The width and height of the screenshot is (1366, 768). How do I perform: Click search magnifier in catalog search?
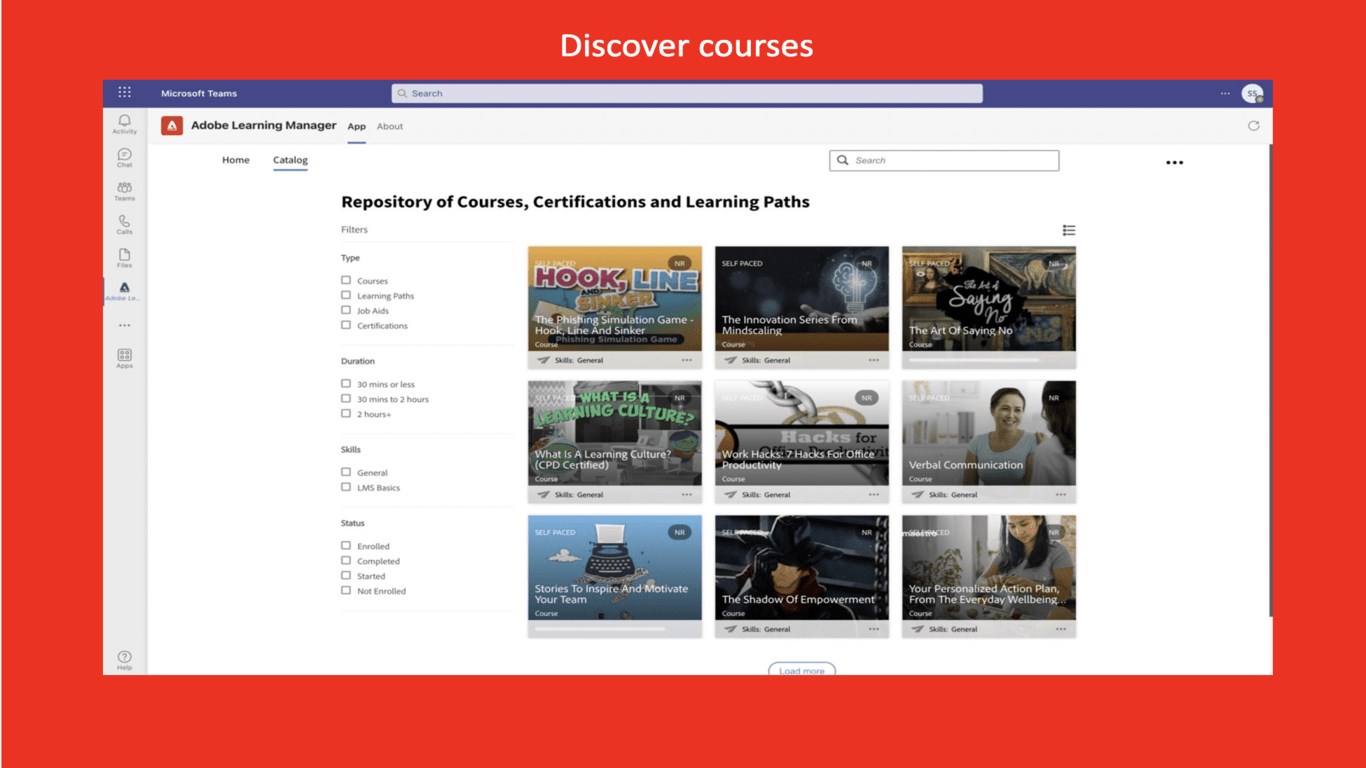(x=843, y=160)
